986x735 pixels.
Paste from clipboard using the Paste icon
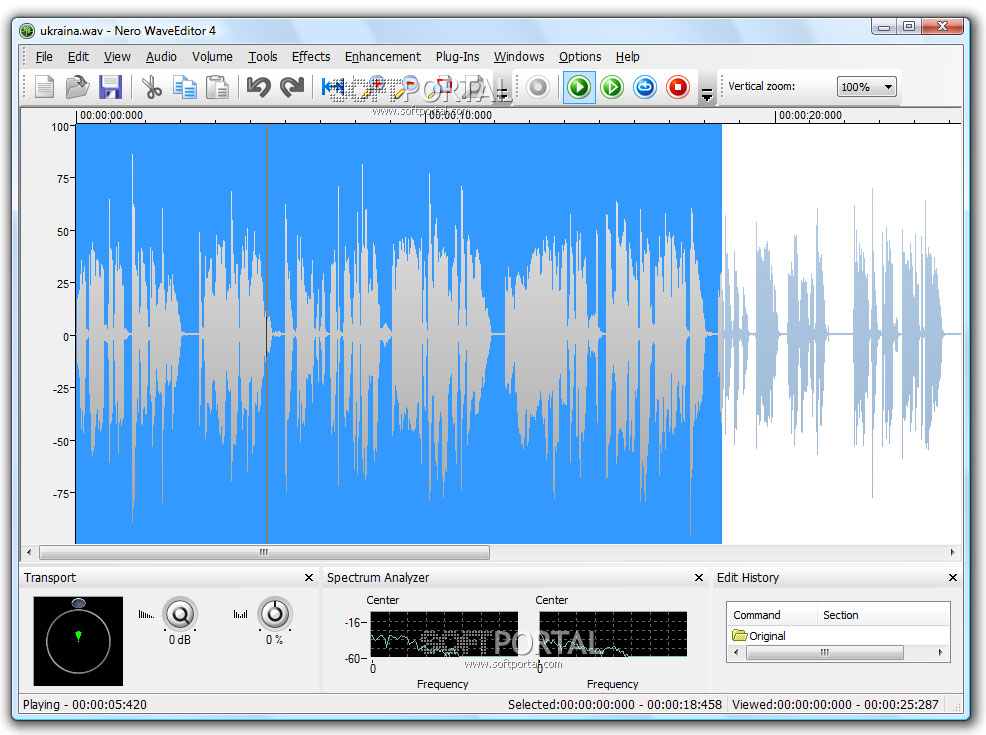(218, 87)
